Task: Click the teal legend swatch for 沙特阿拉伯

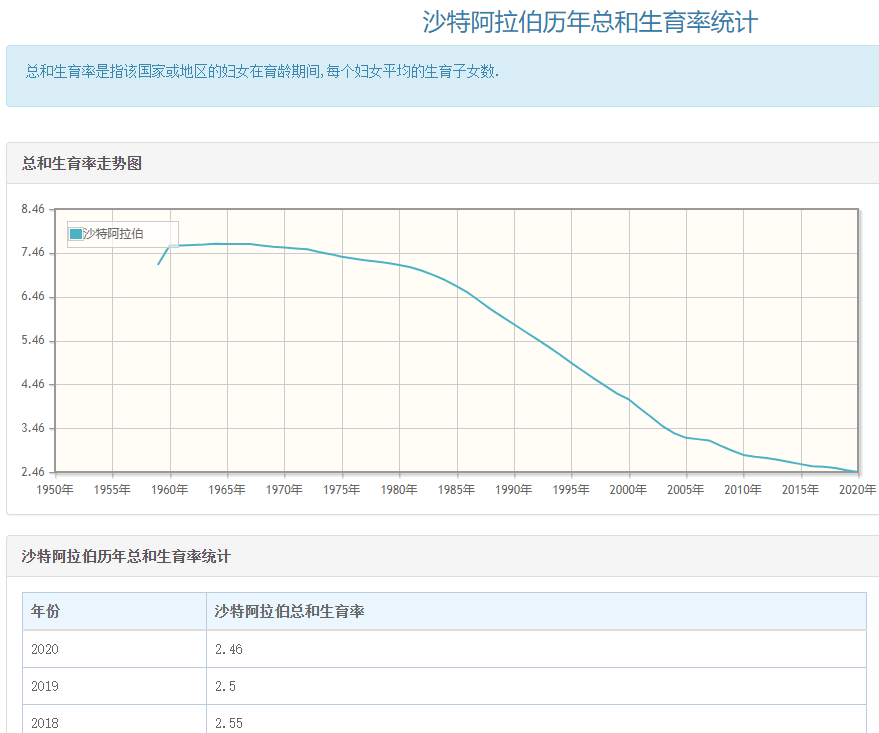Action: [x=76, y=234]
